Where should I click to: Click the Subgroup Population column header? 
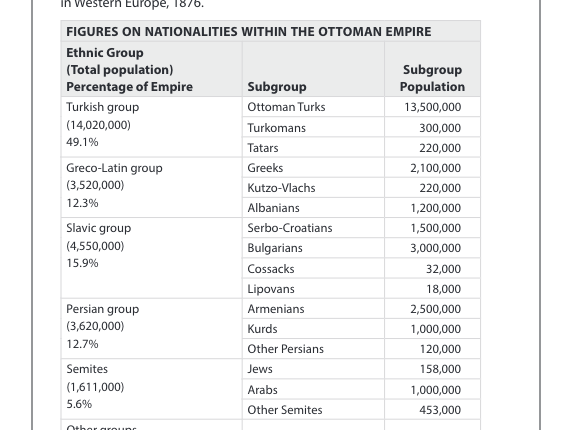click(432, 69)
